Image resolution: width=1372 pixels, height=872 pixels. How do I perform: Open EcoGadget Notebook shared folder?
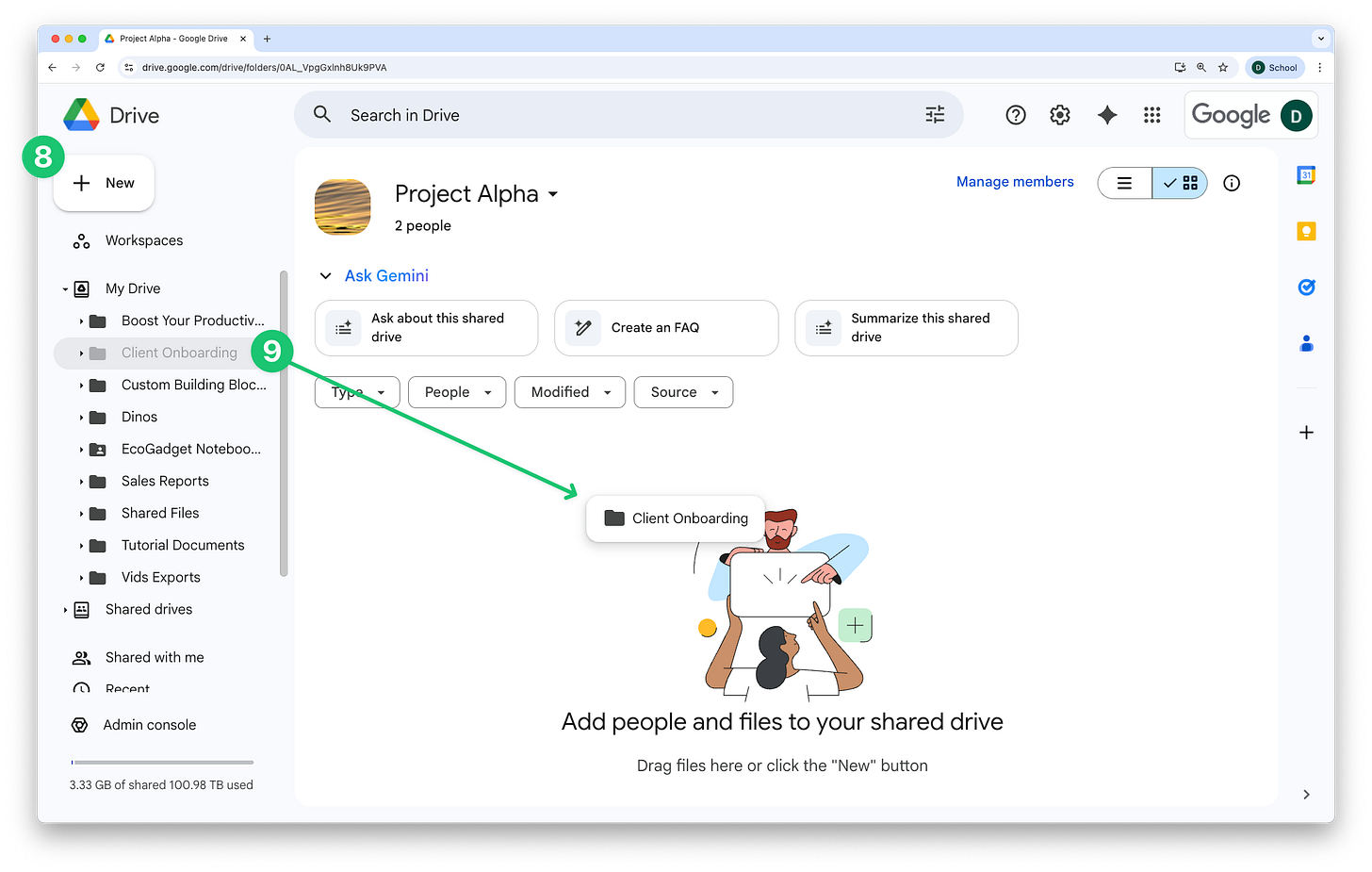(191, 449)
